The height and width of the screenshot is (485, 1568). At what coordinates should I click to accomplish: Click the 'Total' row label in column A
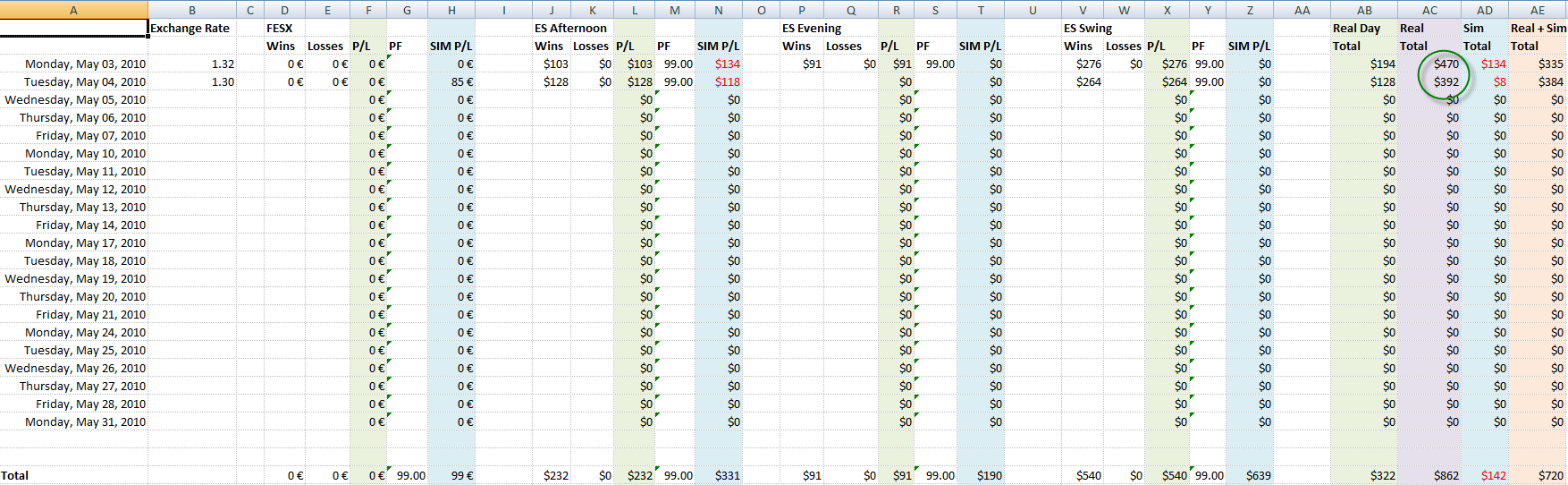pos(73,475)
